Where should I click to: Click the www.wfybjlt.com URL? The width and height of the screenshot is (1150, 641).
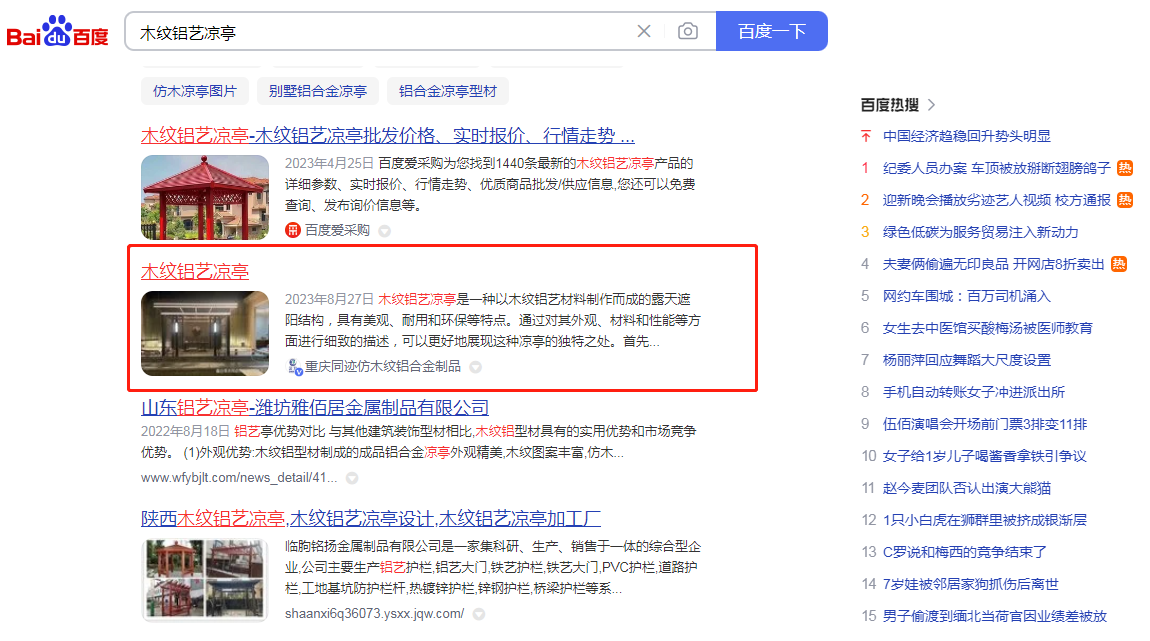[x=239, y=477]
